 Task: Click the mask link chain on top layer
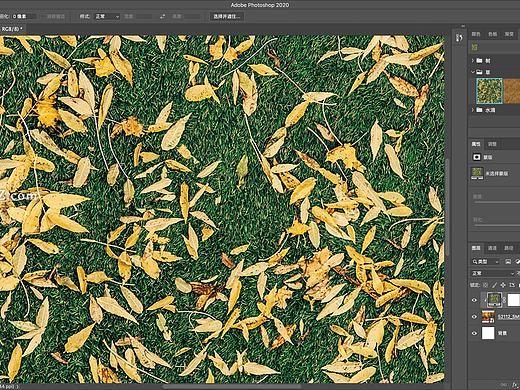pyautogui.click(x=504, y=300)
